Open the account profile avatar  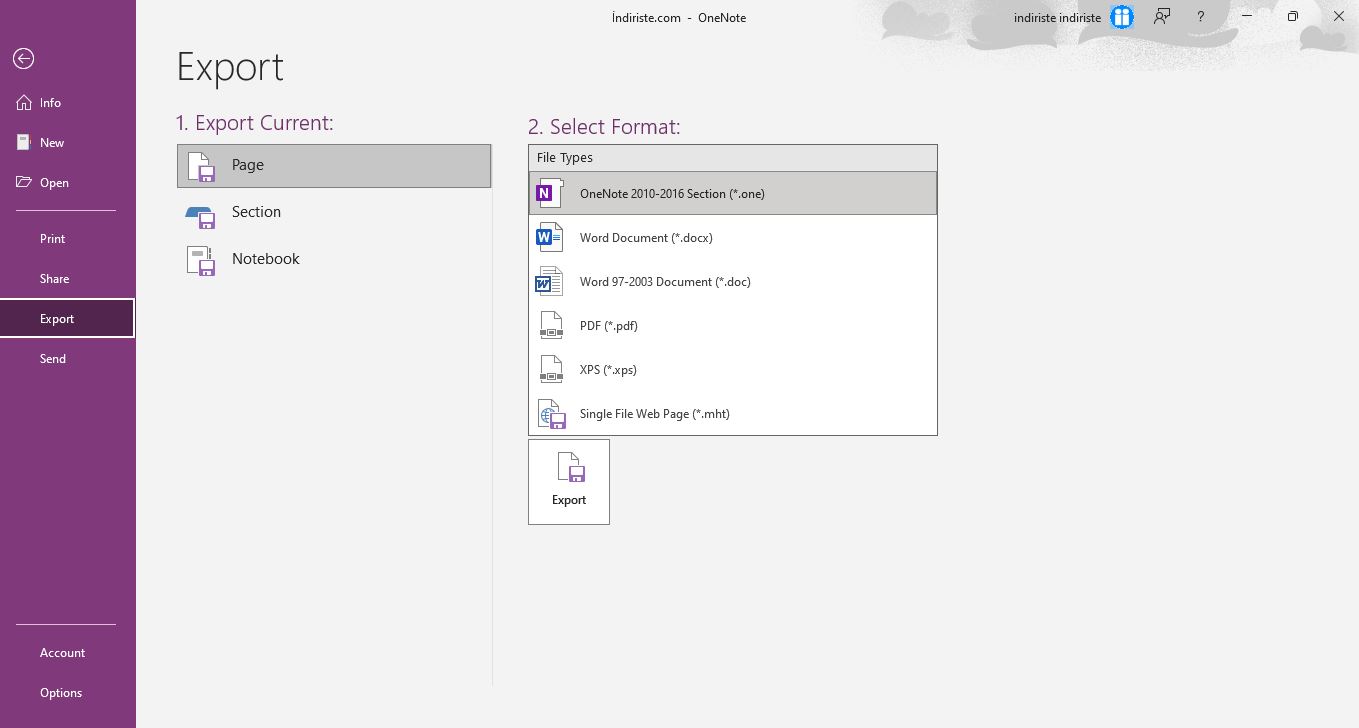click(1122, 17)
